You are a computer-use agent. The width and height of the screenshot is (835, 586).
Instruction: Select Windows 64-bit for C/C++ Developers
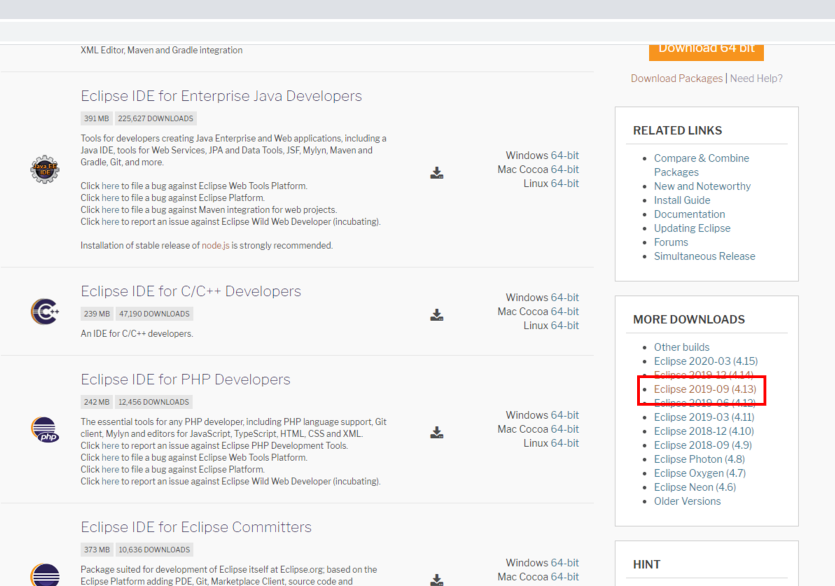point(564,297)
